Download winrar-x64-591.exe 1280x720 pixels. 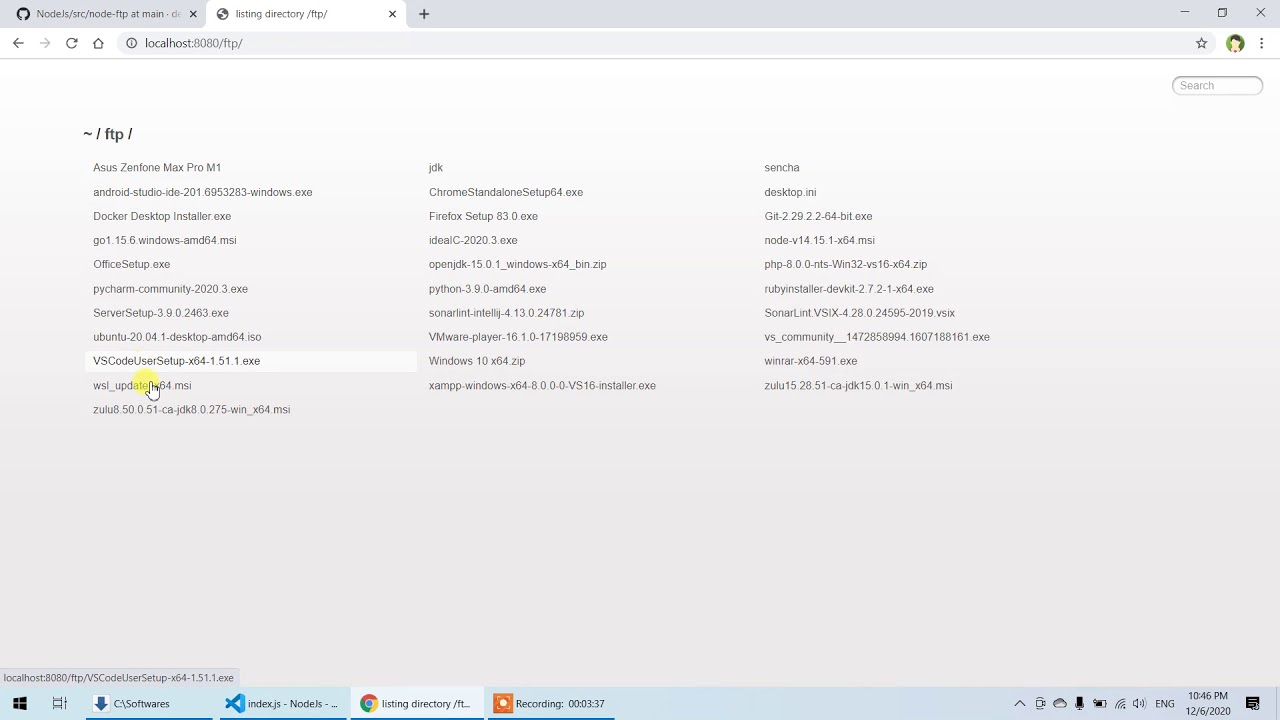[811, 361]
